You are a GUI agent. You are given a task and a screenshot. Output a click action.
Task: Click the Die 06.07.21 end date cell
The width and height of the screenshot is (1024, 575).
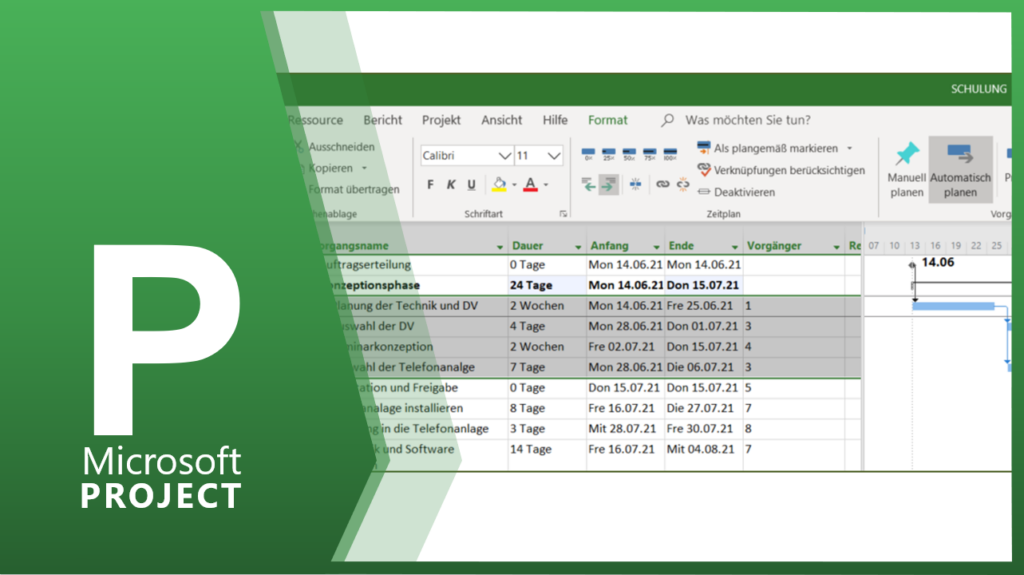click(704, 367)
